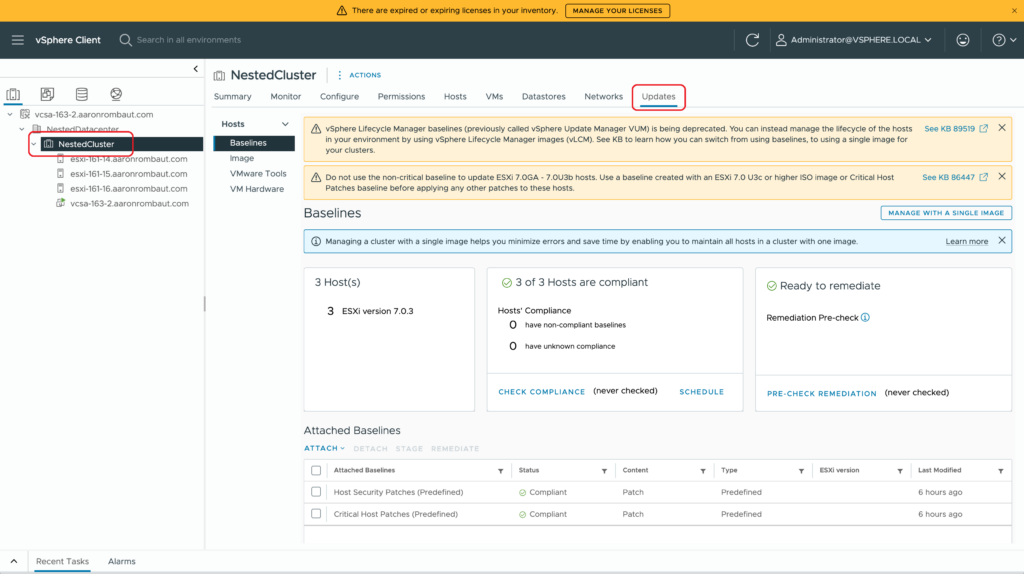1024x574 pixels.
Task: Collapse the NestedCluster tree node
Action: [34, 144]
